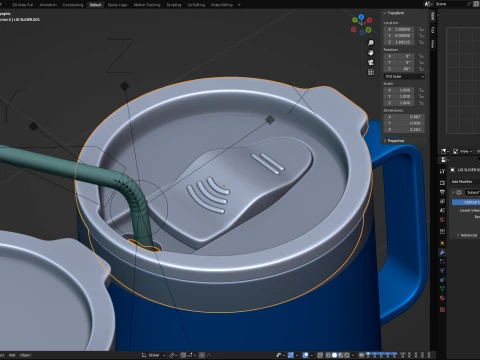Open the Object menu in viewport header
This screenshot has width=480, height=360.
[x=25, y=355]
